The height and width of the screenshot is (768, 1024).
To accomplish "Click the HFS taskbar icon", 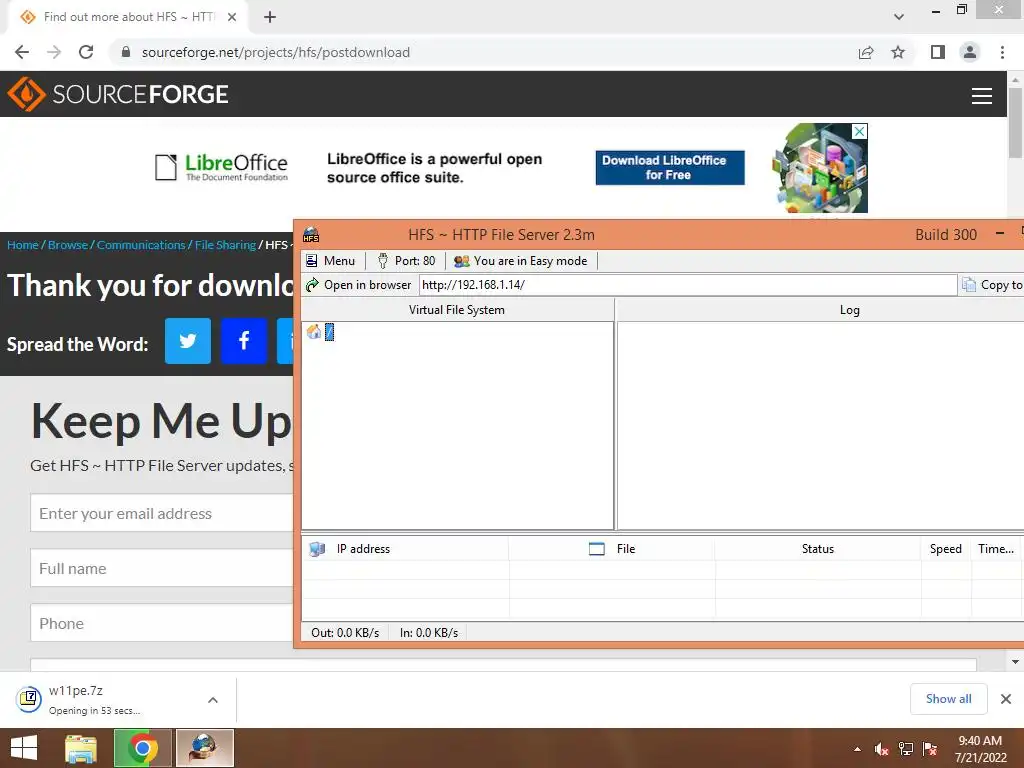I will (204, 748).
